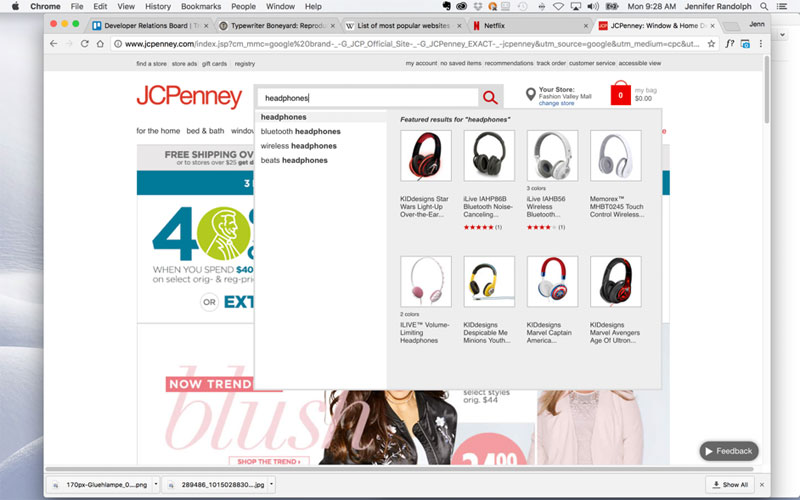Open 'find a store' link

point(151,64)
